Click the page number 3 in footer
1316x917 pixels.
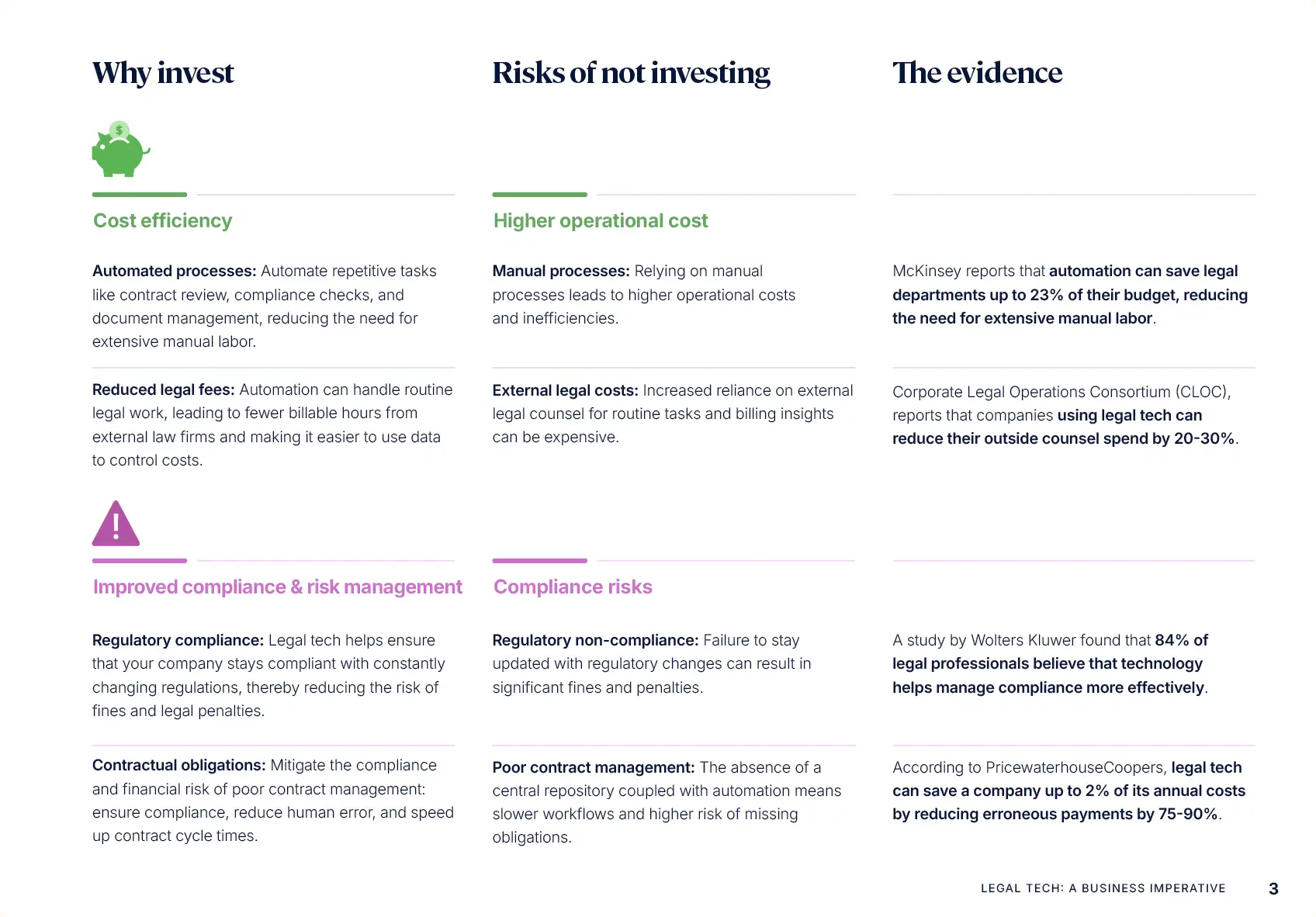(1273, 889)
